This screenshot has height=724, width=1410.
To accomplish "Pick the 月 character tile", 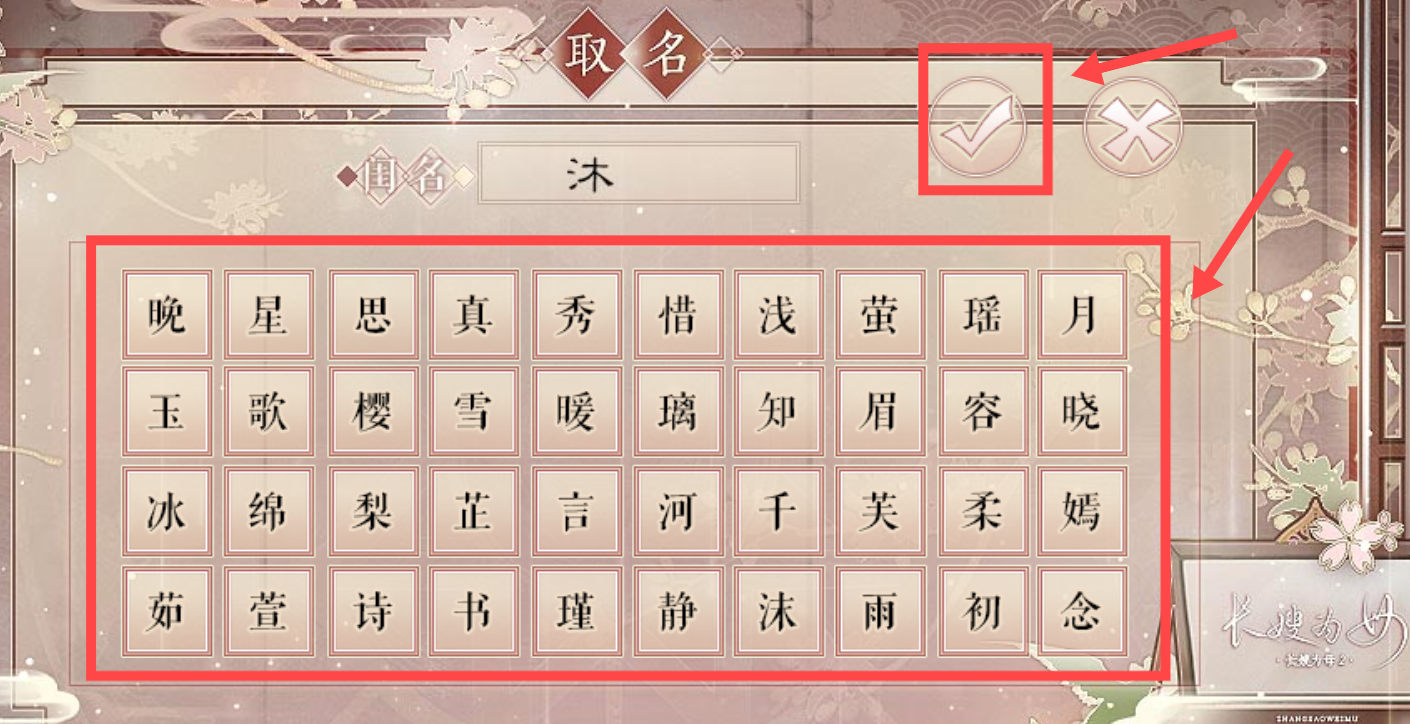I will [x=1082, y=314].
